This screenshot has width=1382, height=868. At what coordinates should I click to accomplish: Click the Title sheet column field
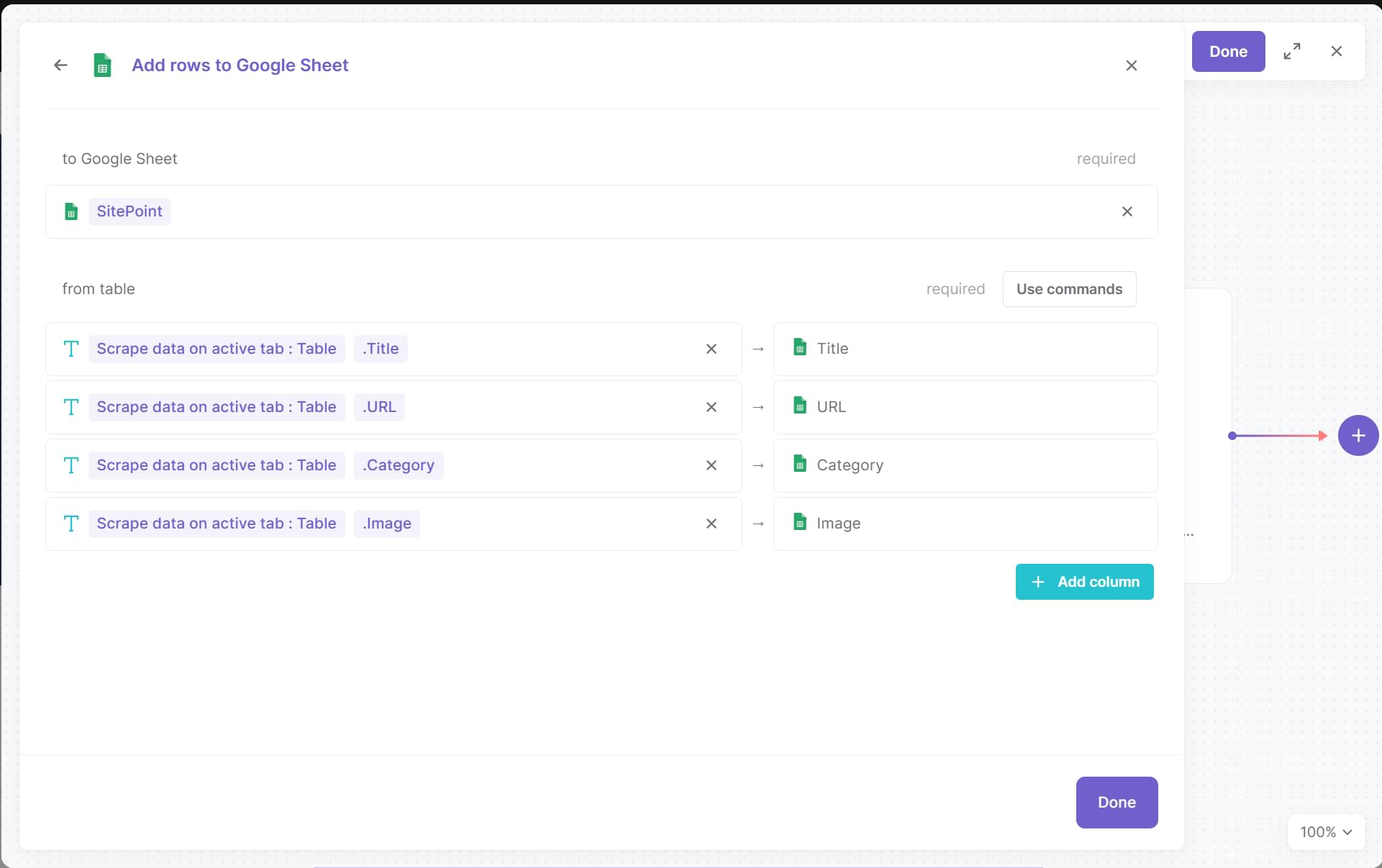964,349
